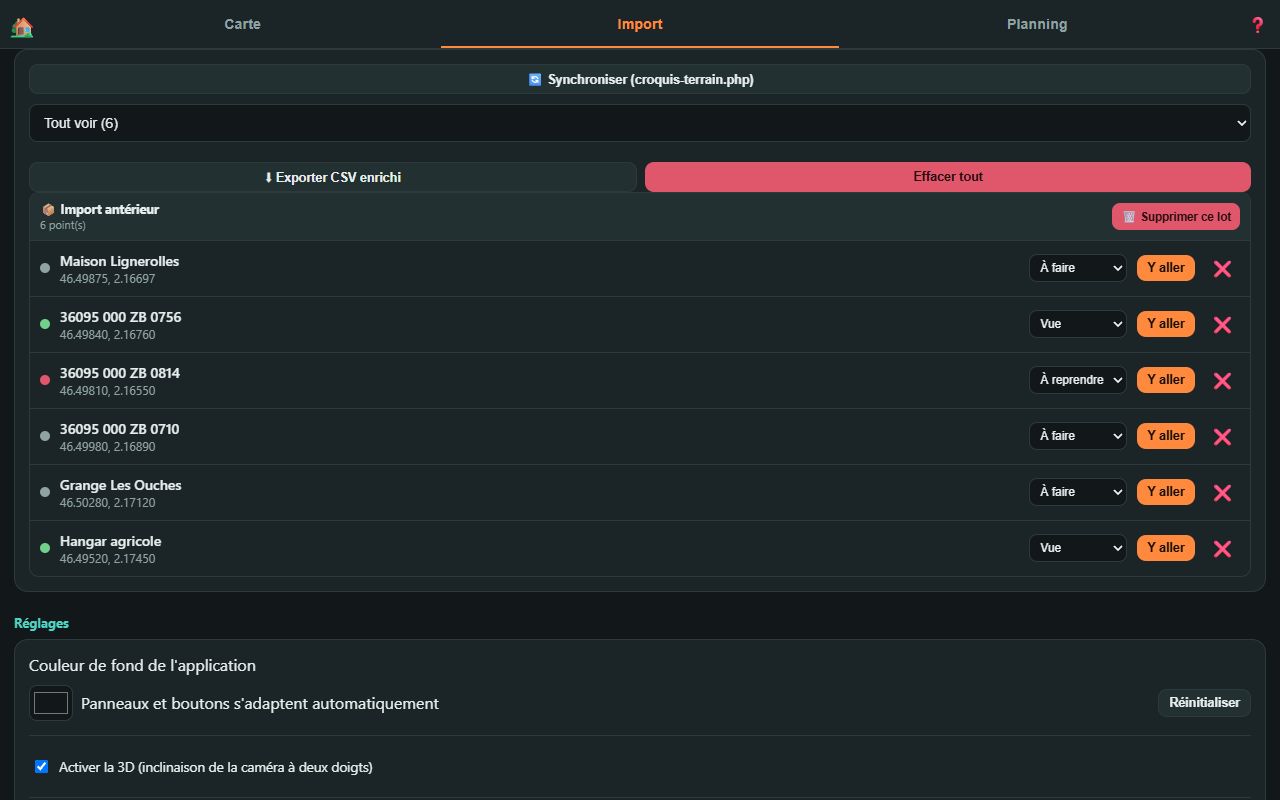Click the green status dot of Hangar agricole
This screenshot has width=1280, height=800.
[x=45, y=548]
